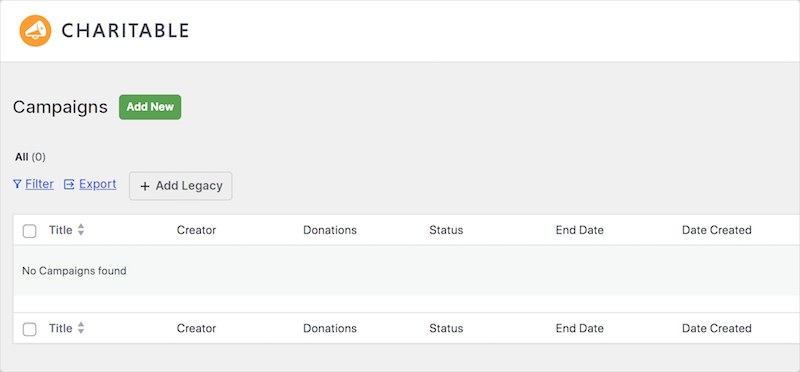Click the Export link
Image resolution: width=800 pixels, height=372 pixels.
(97, 184)
